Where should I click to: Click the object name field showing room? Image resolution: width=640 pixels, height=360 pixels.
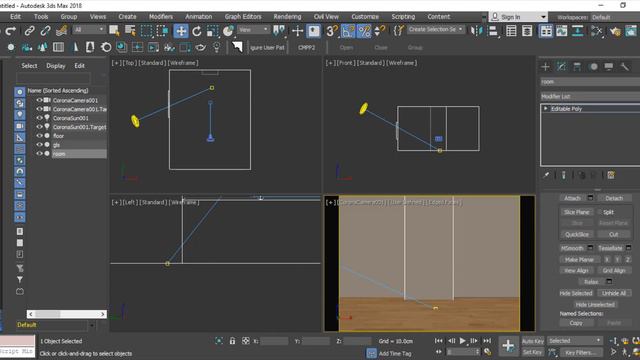590,82
